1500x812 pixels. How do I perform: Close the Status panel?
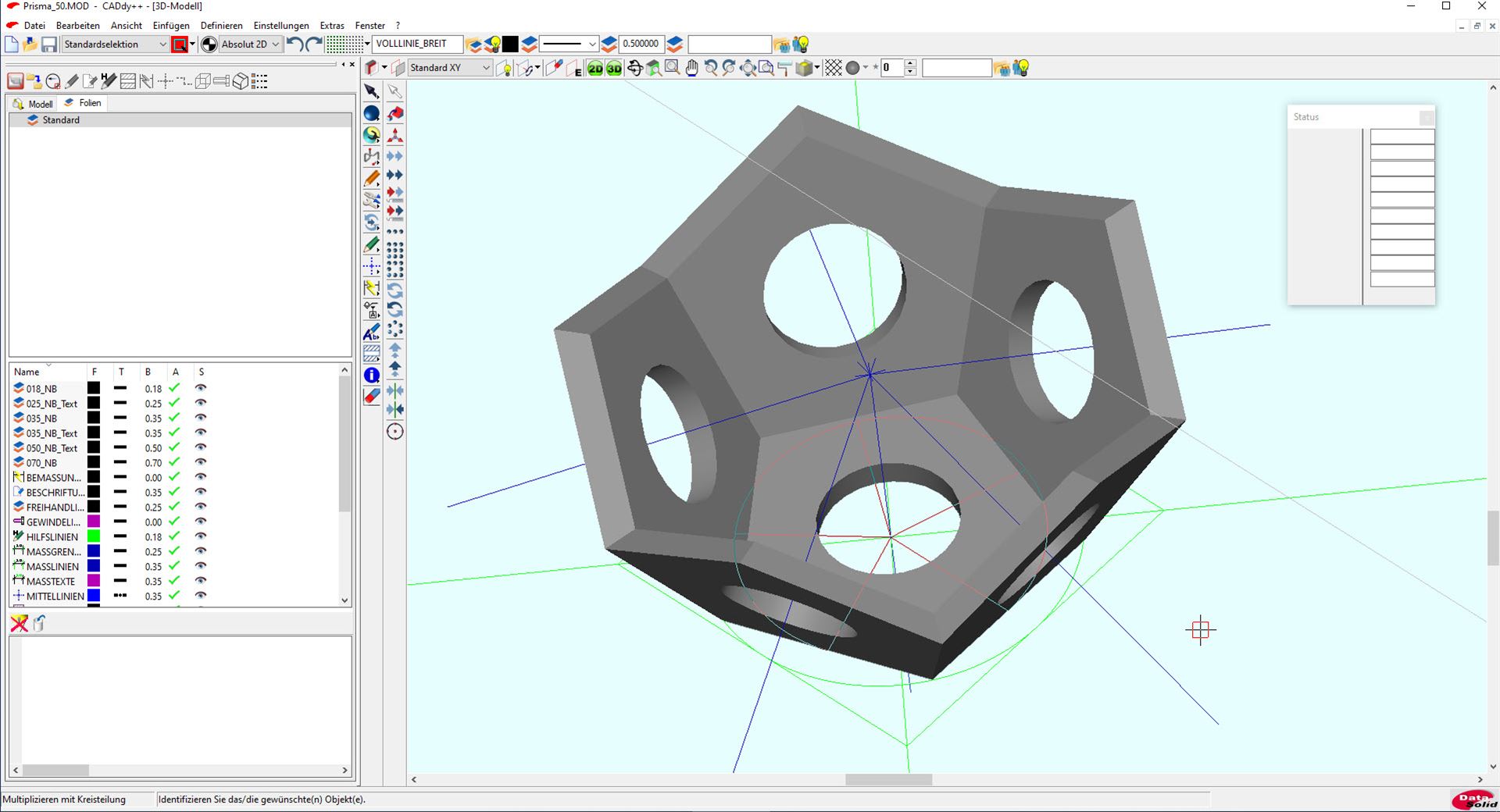coord(1427,118)
